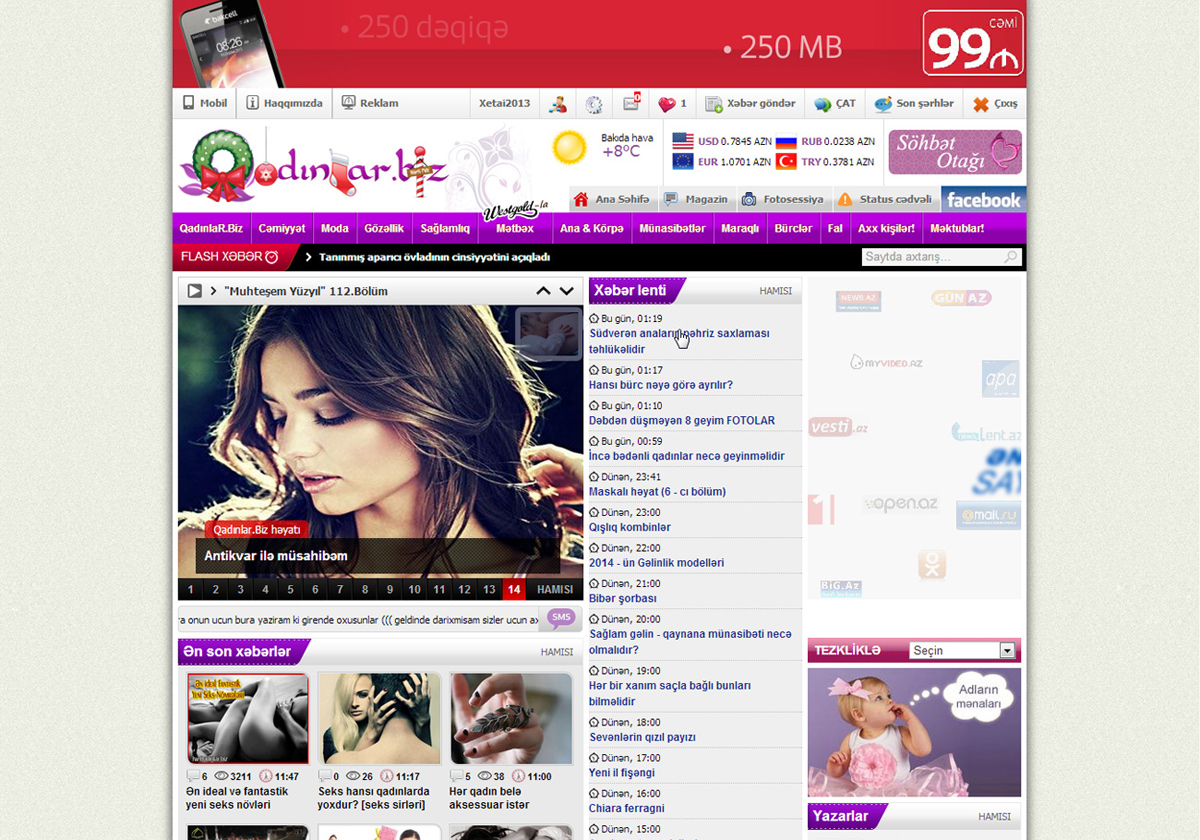Open the Moda menu item
The height and width of the screenshot is (840, 1200).
click(334, 228)
